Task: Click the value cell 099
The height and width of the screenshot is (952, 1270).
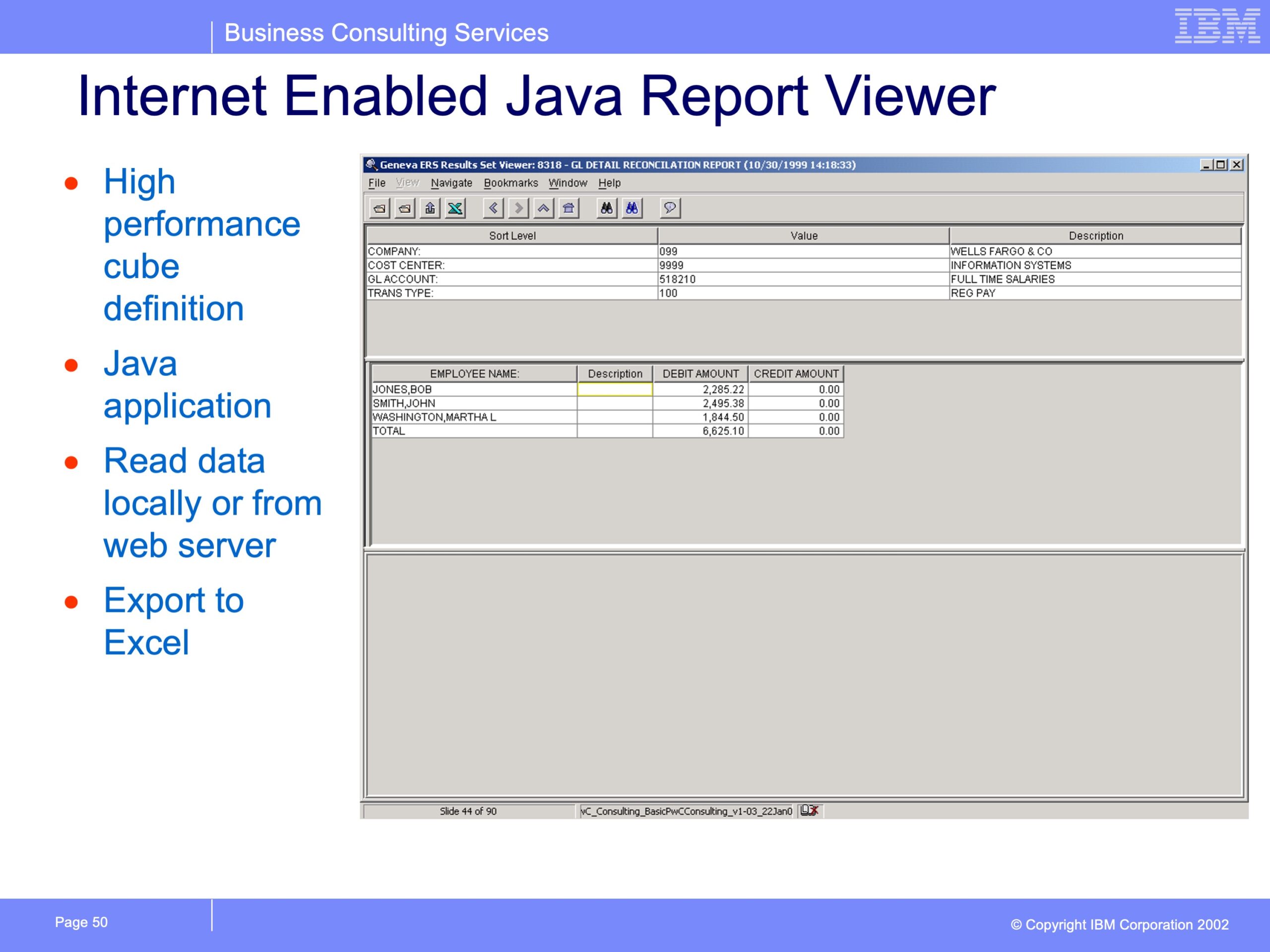Action: pyautogui.click(x=803, y=251)
